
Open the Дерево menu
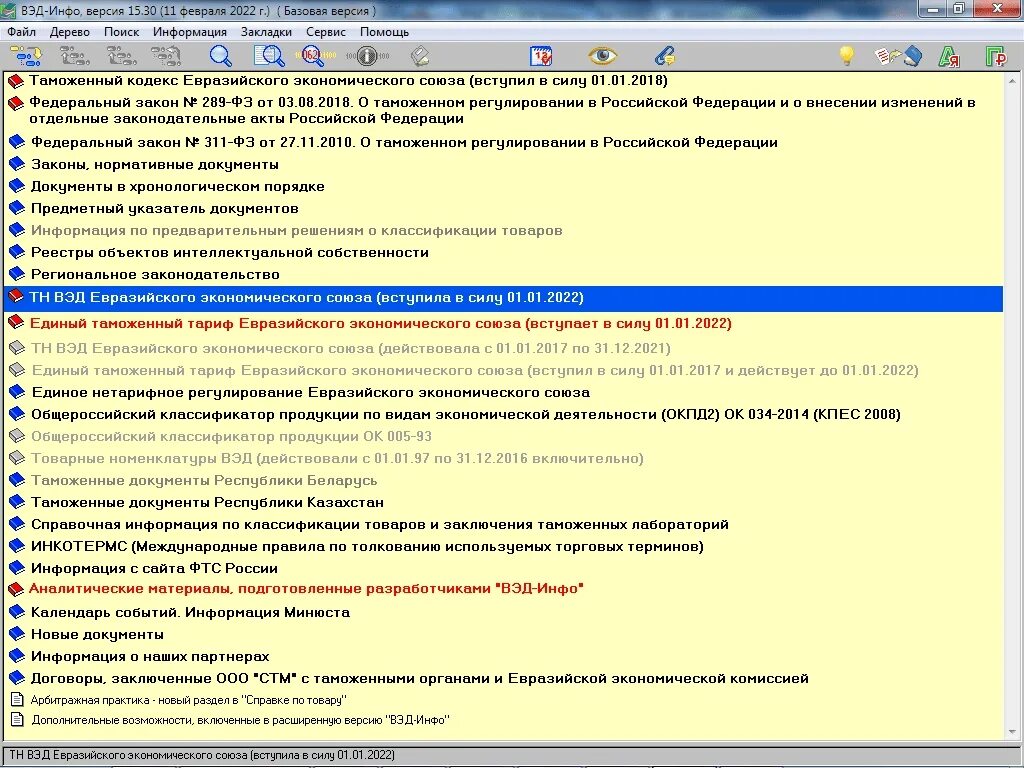tap(69, 32)
